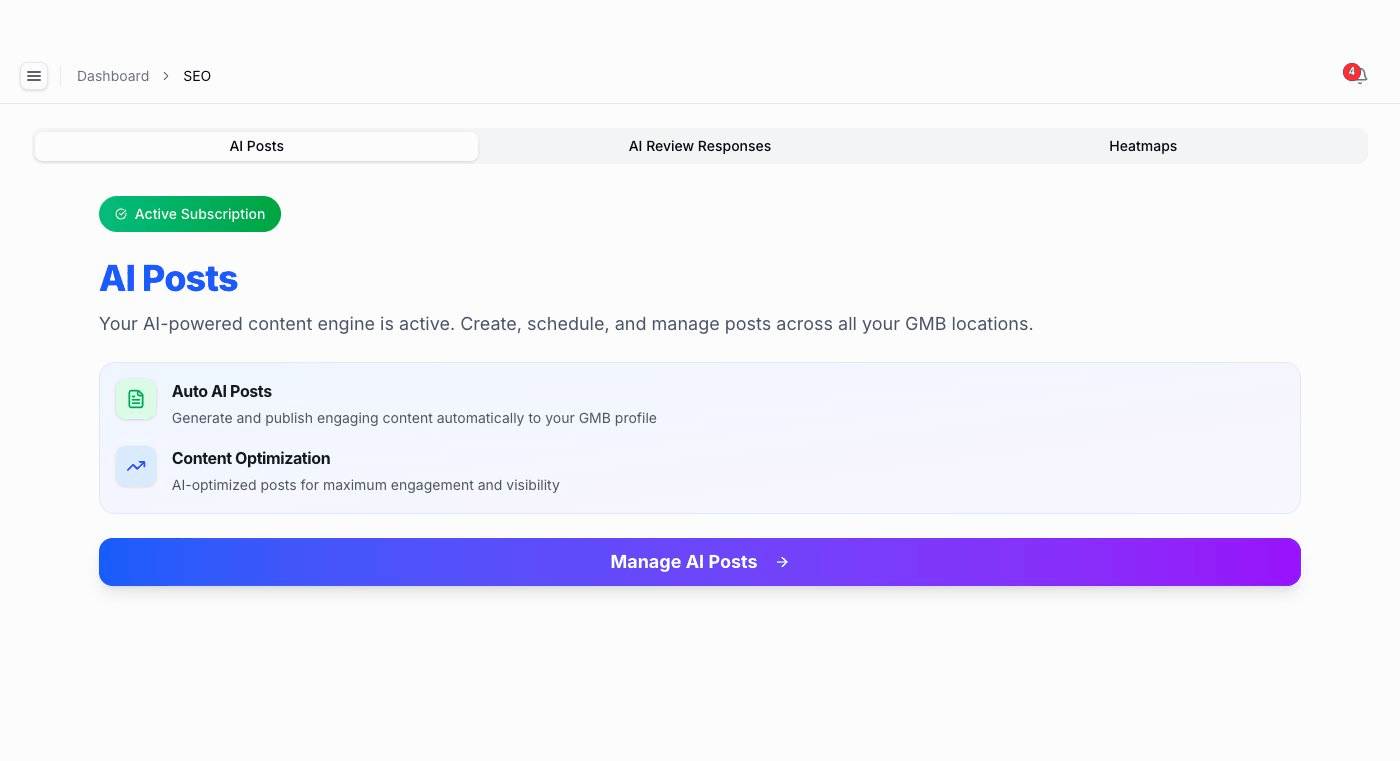Click the Content Optimization trending chart icon
This screenshot has width=1400, height=761.
pos(136,467)
